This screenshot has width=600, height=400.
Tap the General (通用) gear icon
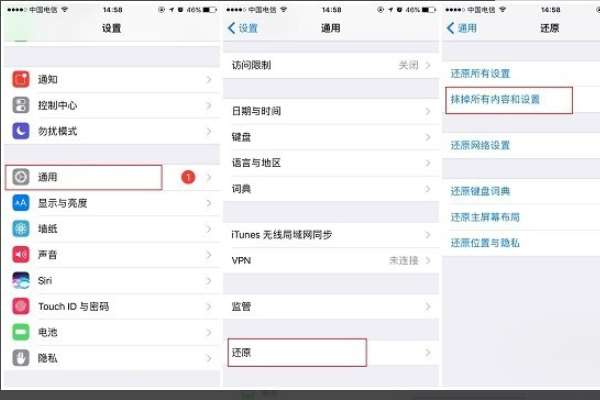click(x=21, y=177)
